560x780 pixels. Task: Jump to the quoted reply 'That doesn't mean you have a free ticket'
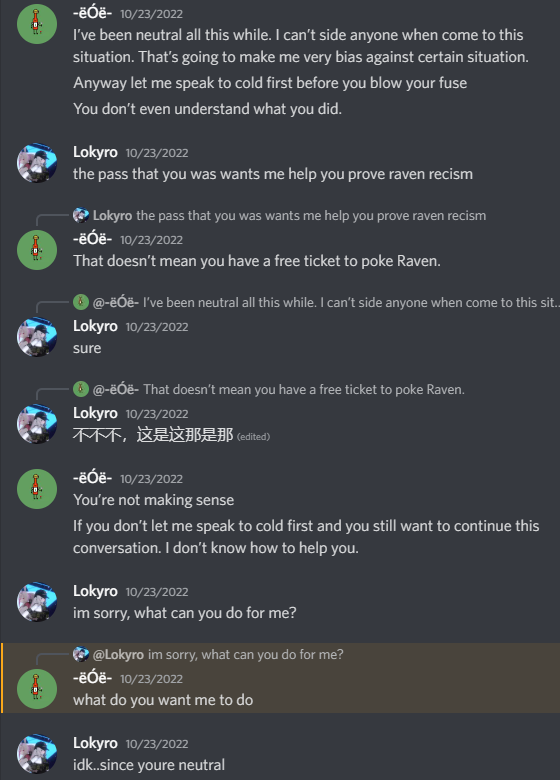[x=304, y=390]
